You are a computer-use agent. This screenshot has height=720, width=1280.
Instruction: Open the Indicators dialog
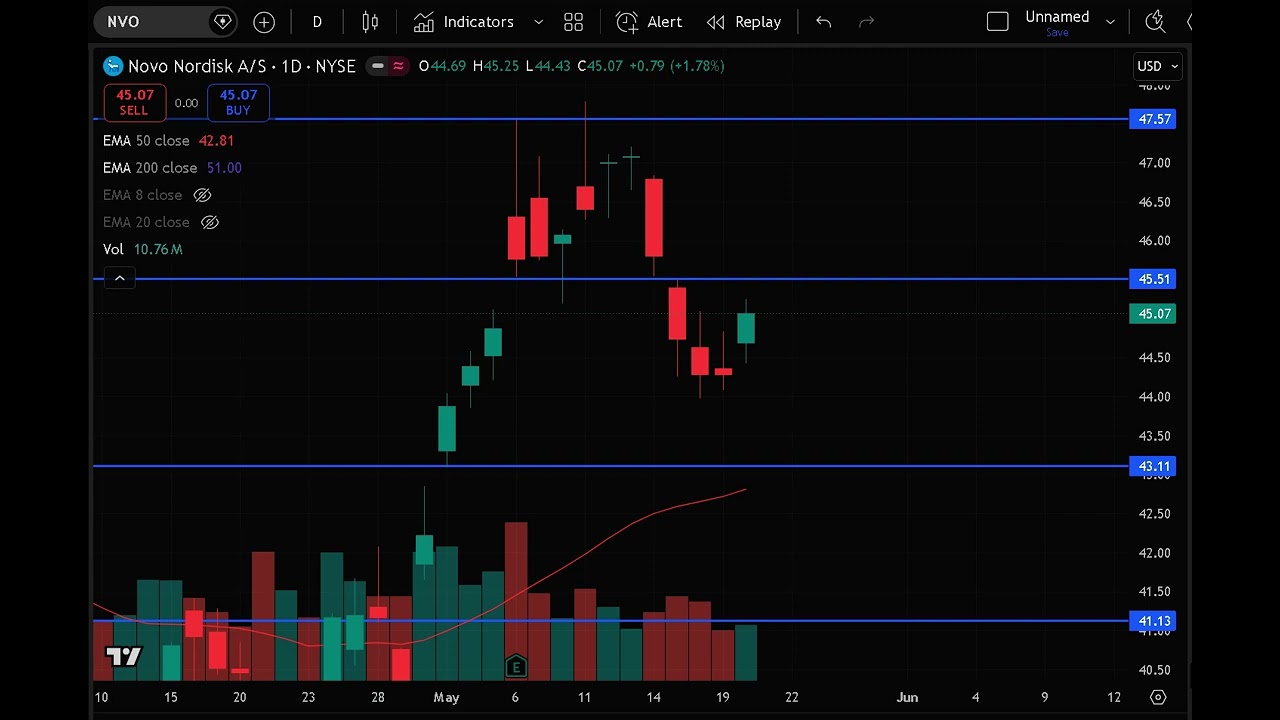coord(464,21)
